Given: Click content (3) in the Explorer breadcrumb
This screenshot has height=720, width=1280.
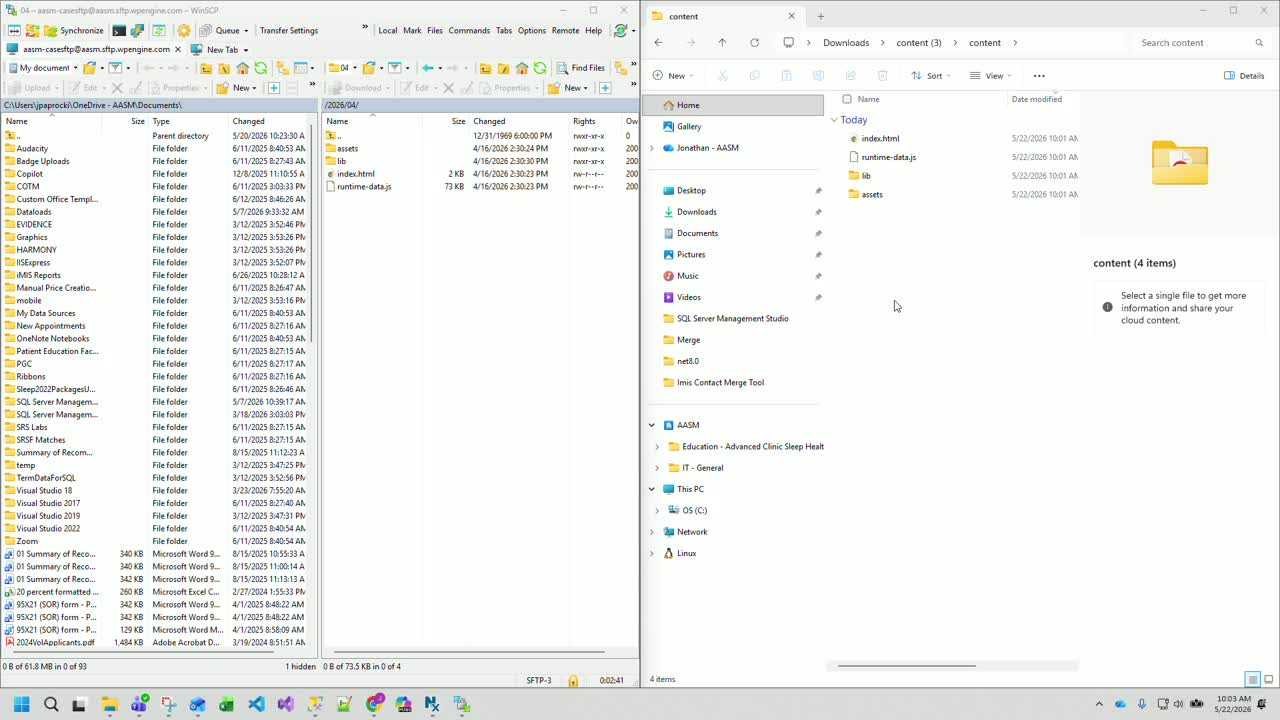Looking at the screenshot, I should coord(919,43).
